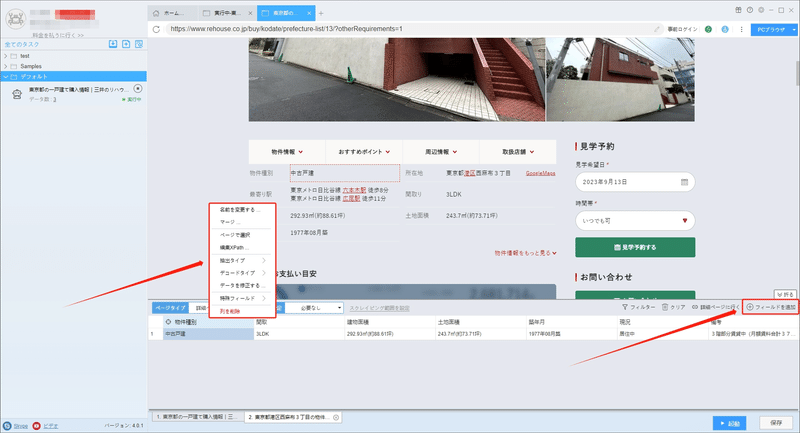The height and width of the screenshot is (433, 800).
Task: Click the 折る collapse panel button
Action: [785, 294]
